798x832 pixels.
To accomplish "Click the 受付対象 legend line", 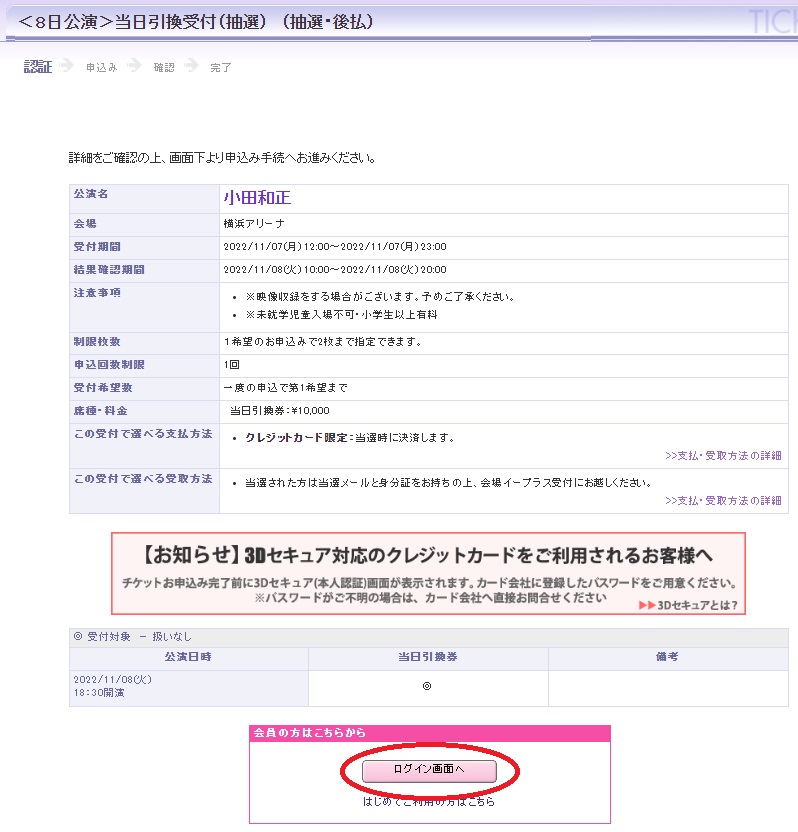I will [133, 637].
